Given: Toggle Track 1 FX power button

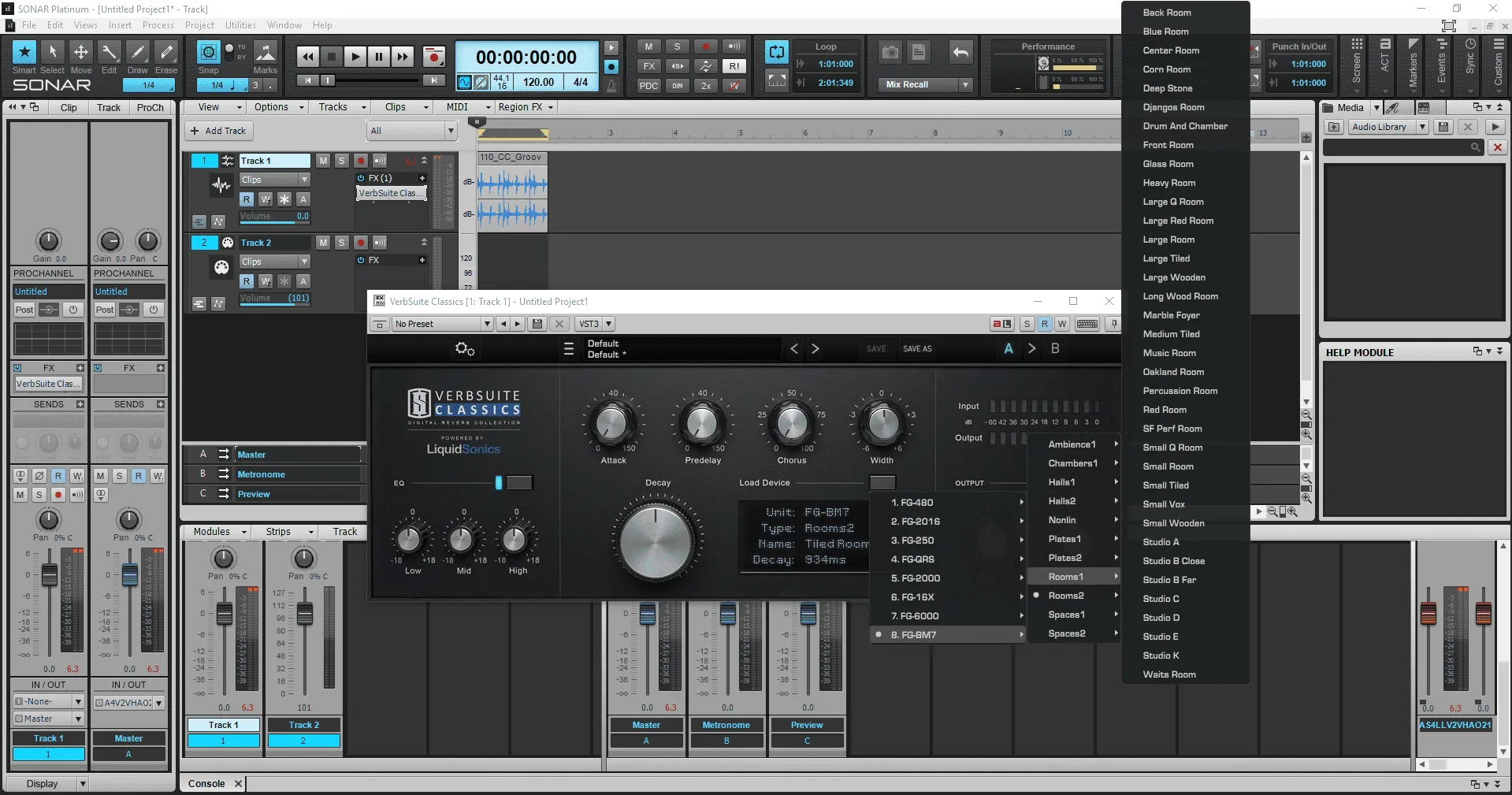Looking at the screenshot, I should click(x=361, y=178).
